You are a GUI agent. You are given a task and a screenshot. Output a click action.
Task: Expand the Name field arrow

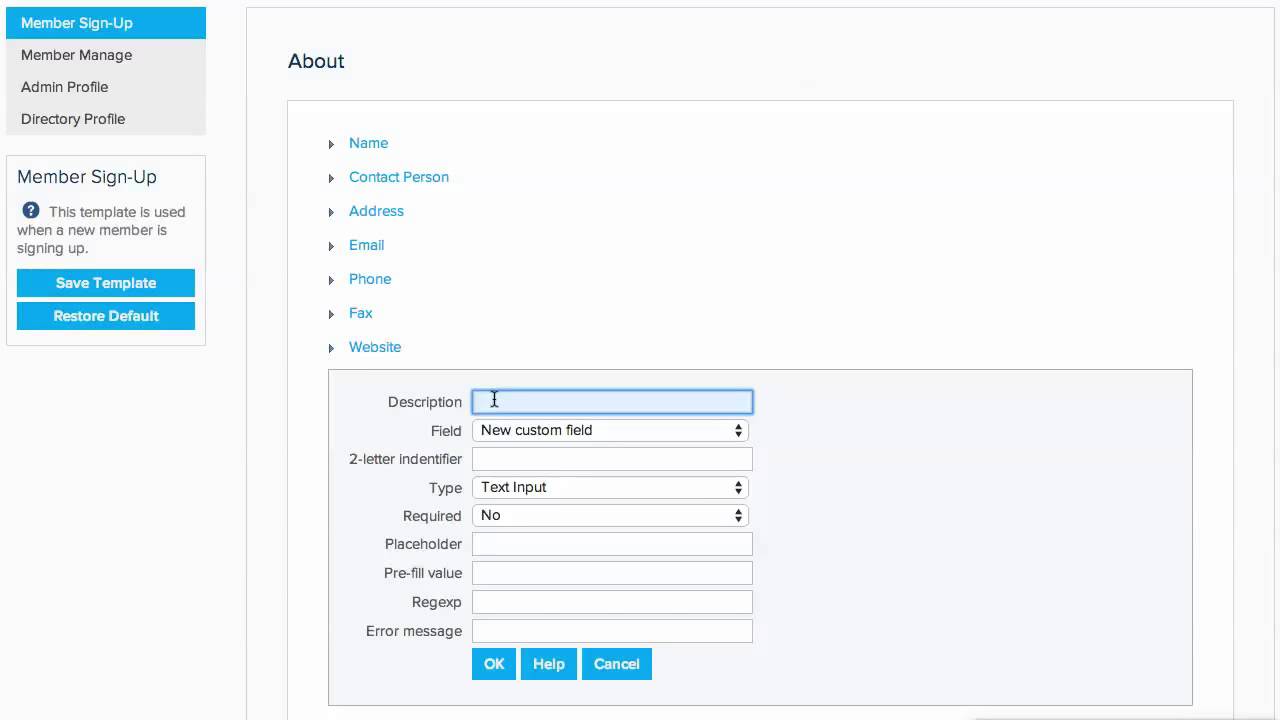pyautogui.click(x=331, y=145)
